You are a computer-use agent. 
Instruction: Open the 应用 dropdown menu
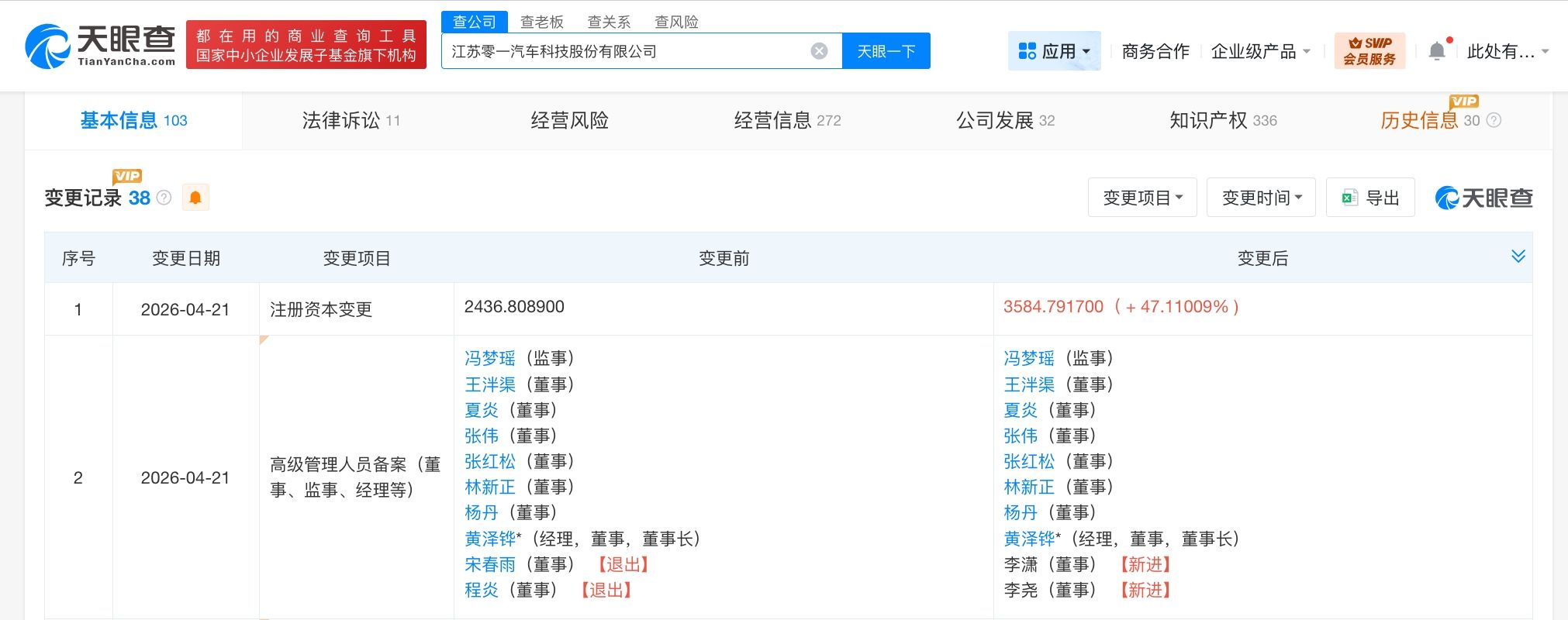tap(1054, 51)
